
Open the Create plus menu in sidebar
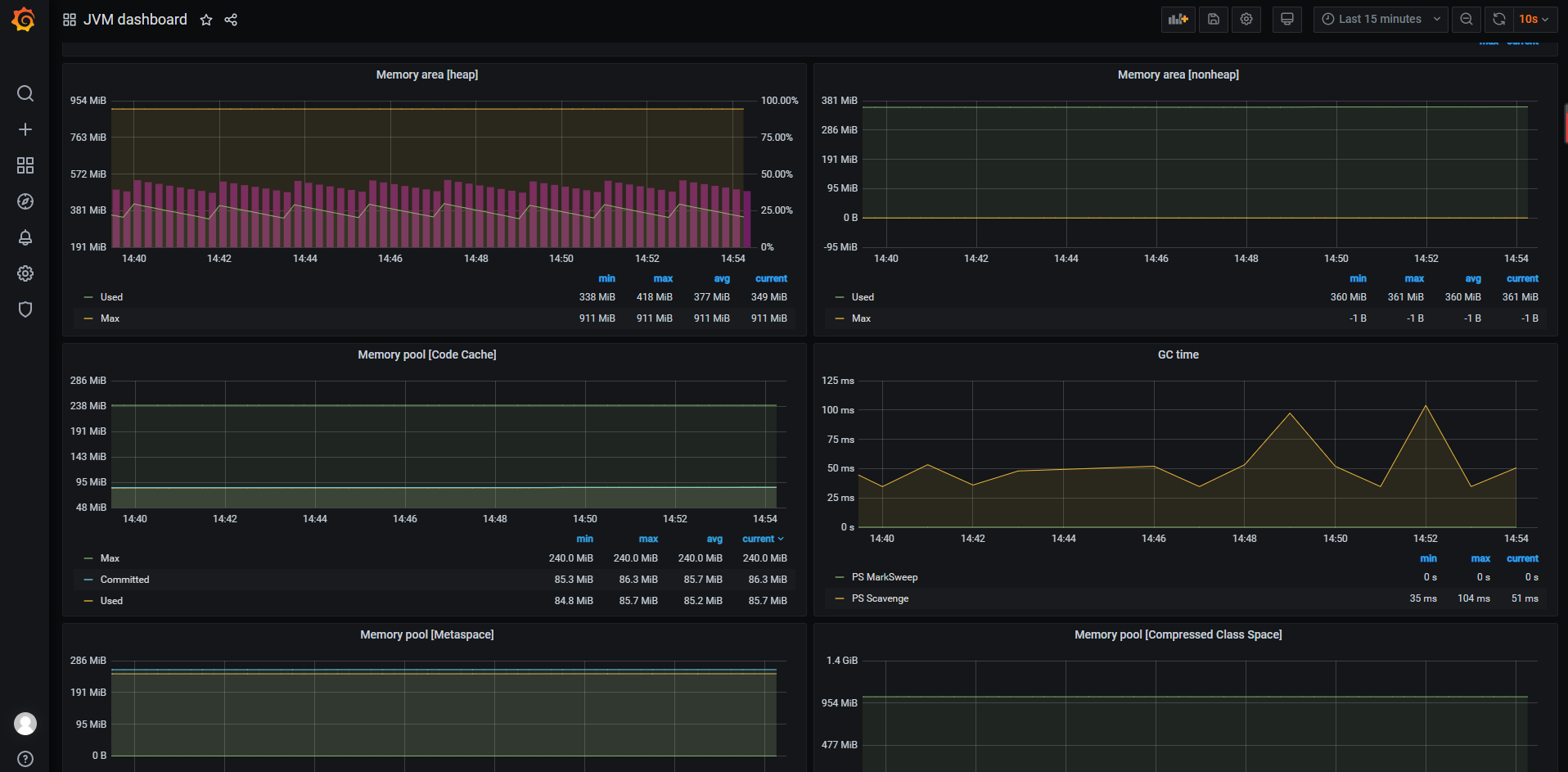click(x=25, y=129)
